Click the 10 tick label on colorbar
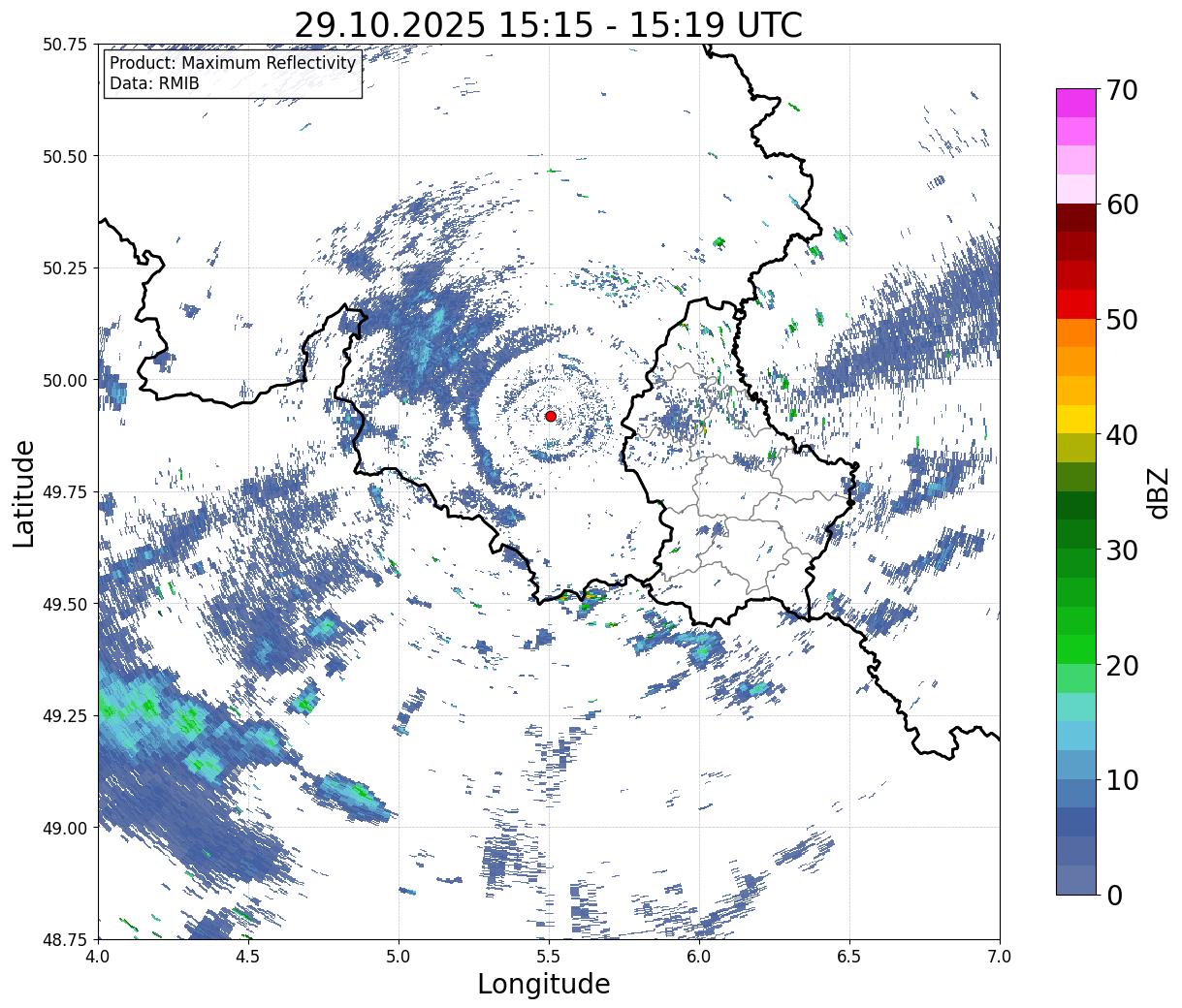 (1122, 779)
